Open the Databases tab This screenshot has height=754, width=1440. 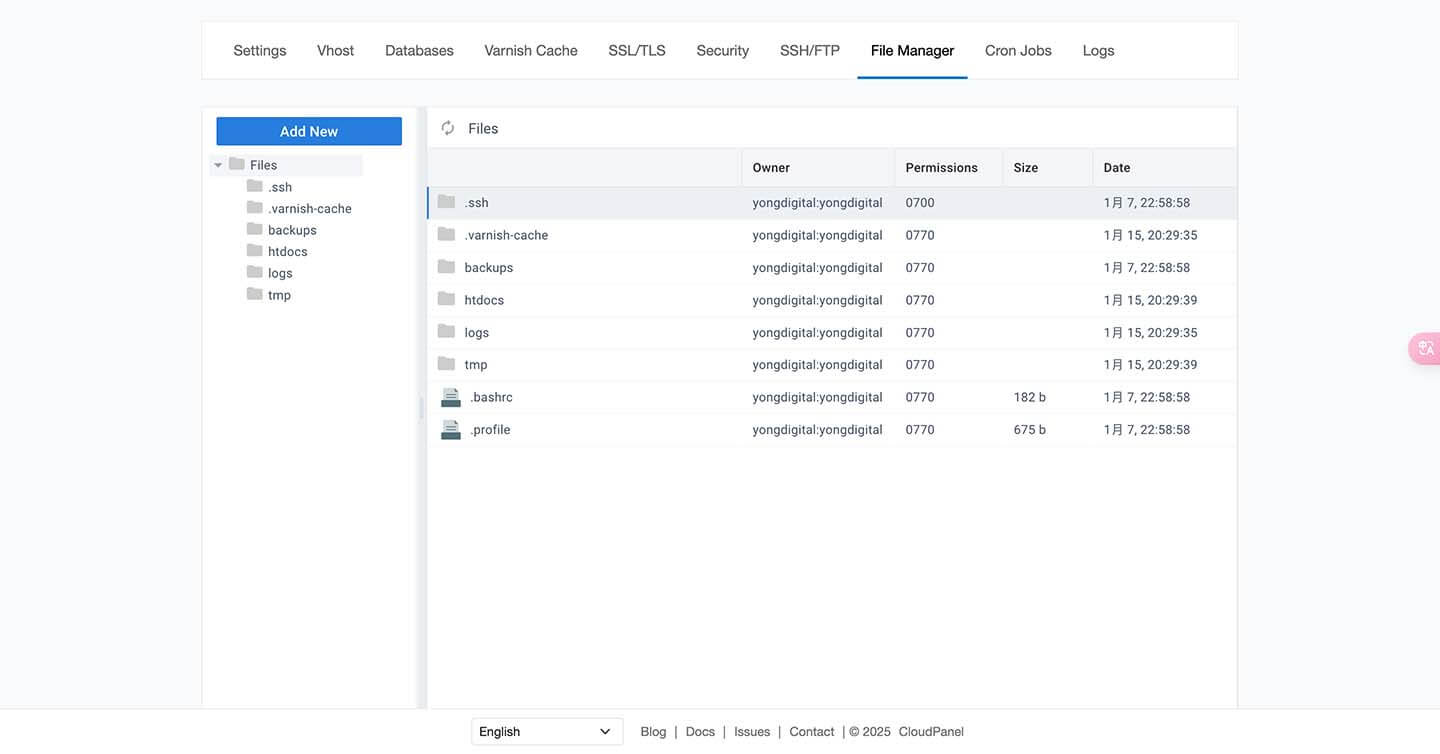[x=419, y=50]
